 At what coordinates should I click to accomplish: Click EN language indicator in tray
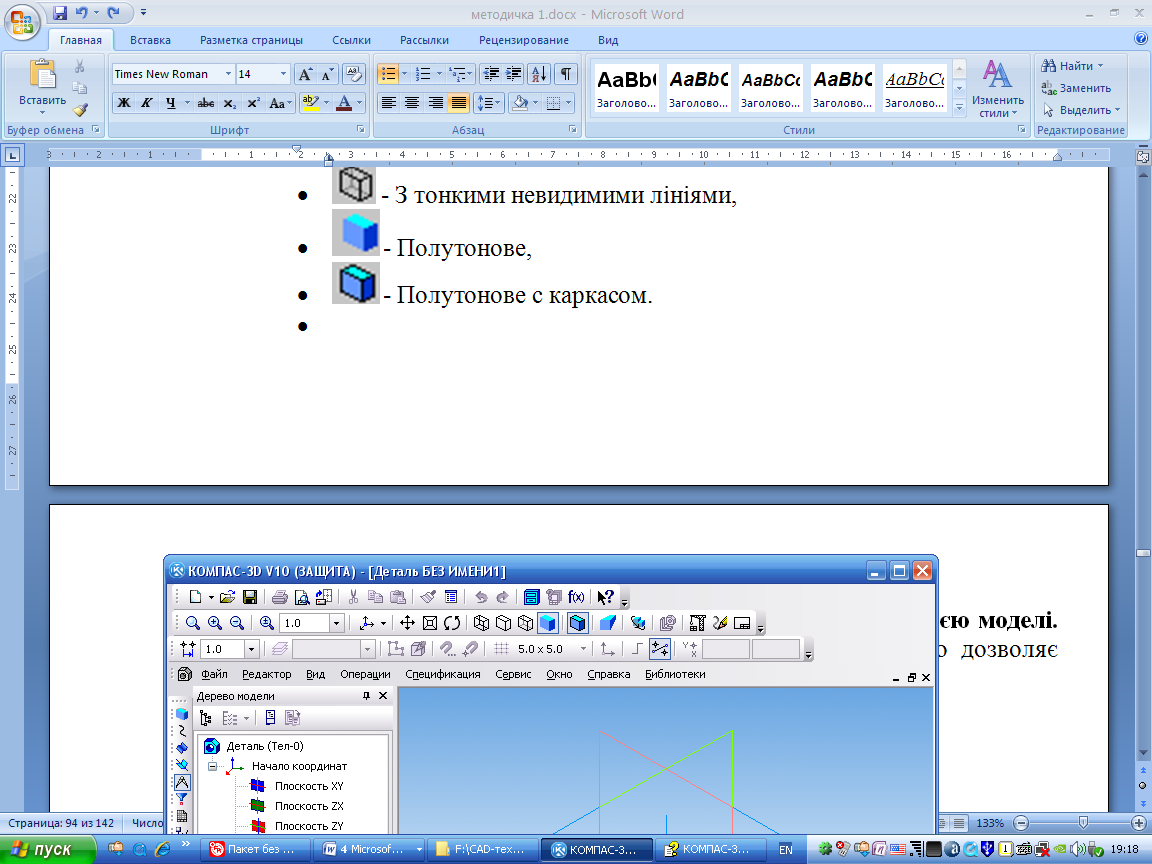pyautogui.click(x=785, y=850)
